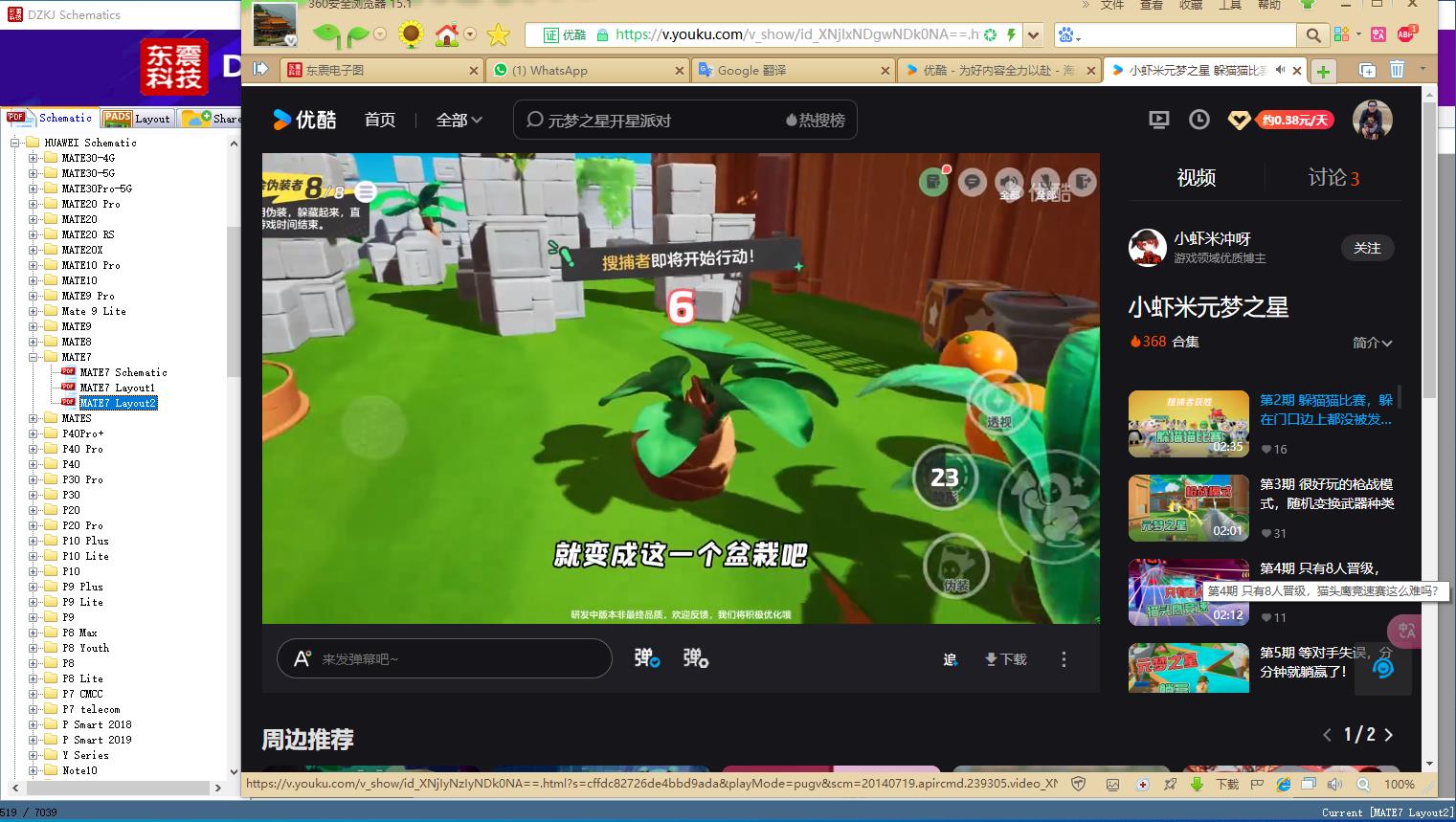Open the user profile avatar in Youku header
Screen dimensions: 1456x822
pos(1372,120)
